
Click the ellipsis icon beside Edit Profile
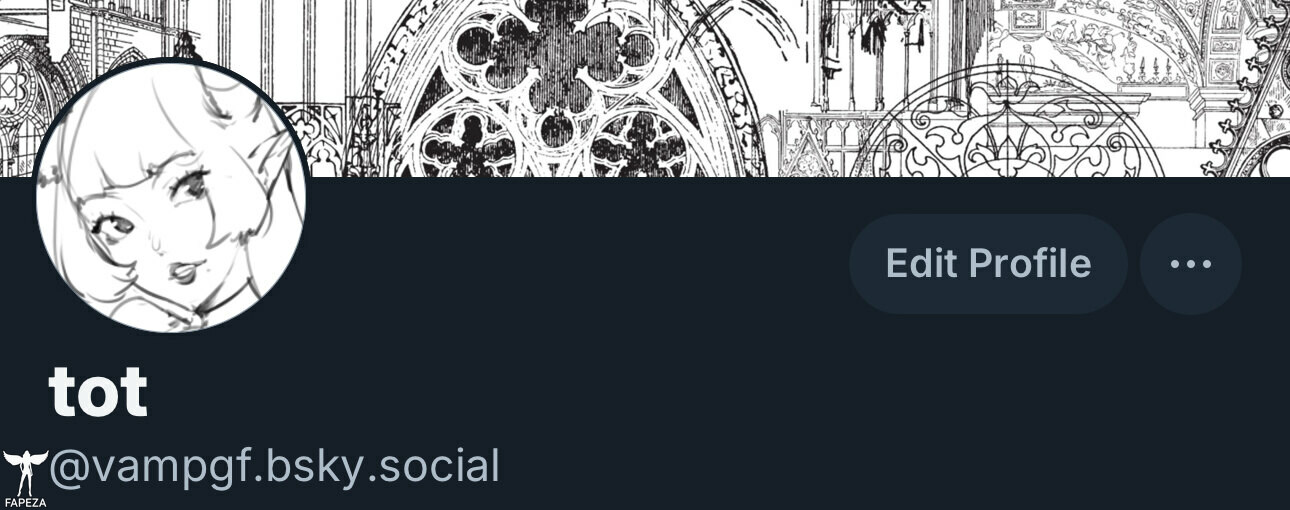[x=1190, y=264]
